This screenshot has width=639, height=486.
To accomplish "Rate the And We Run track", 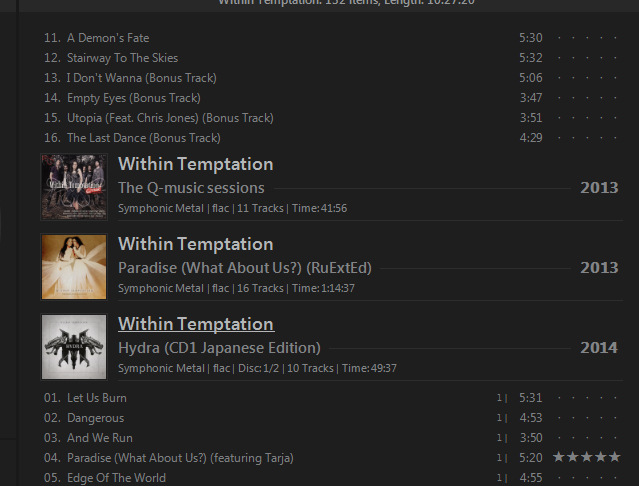I will [x=586, y=438].
